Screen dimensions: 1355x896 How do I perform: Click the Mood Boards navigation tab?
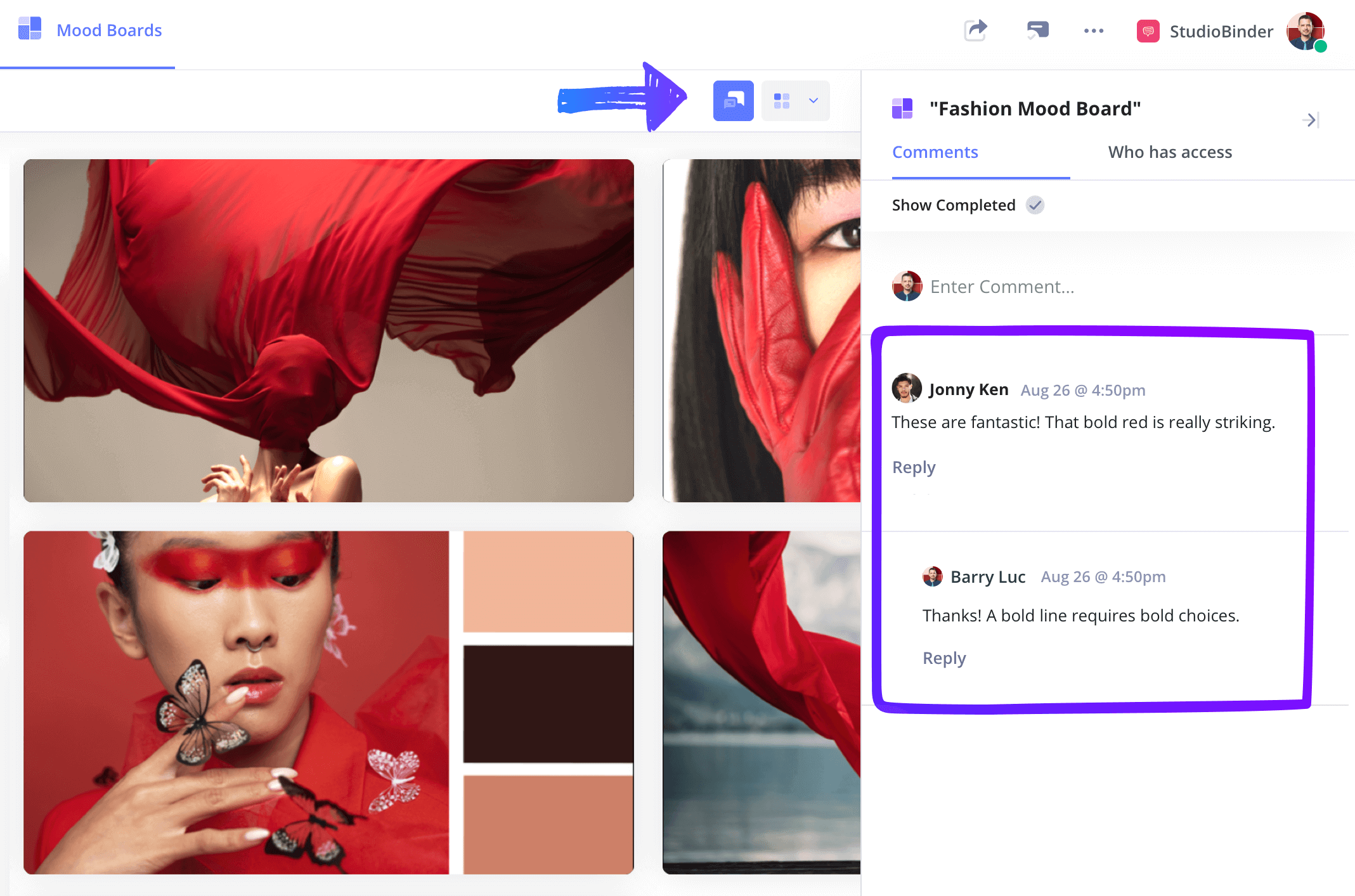click(107, 29)
